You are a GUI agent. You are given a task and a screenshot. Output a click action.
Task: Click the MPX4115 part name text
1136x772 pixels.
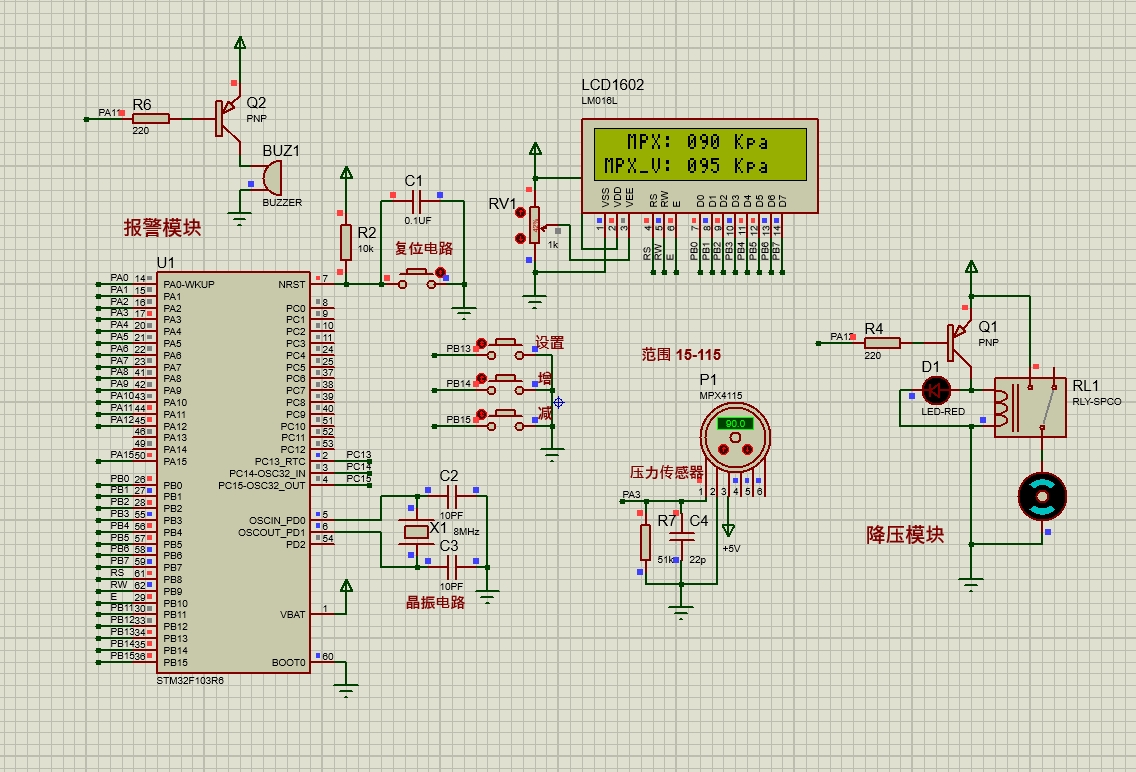(x=721, y=395)
